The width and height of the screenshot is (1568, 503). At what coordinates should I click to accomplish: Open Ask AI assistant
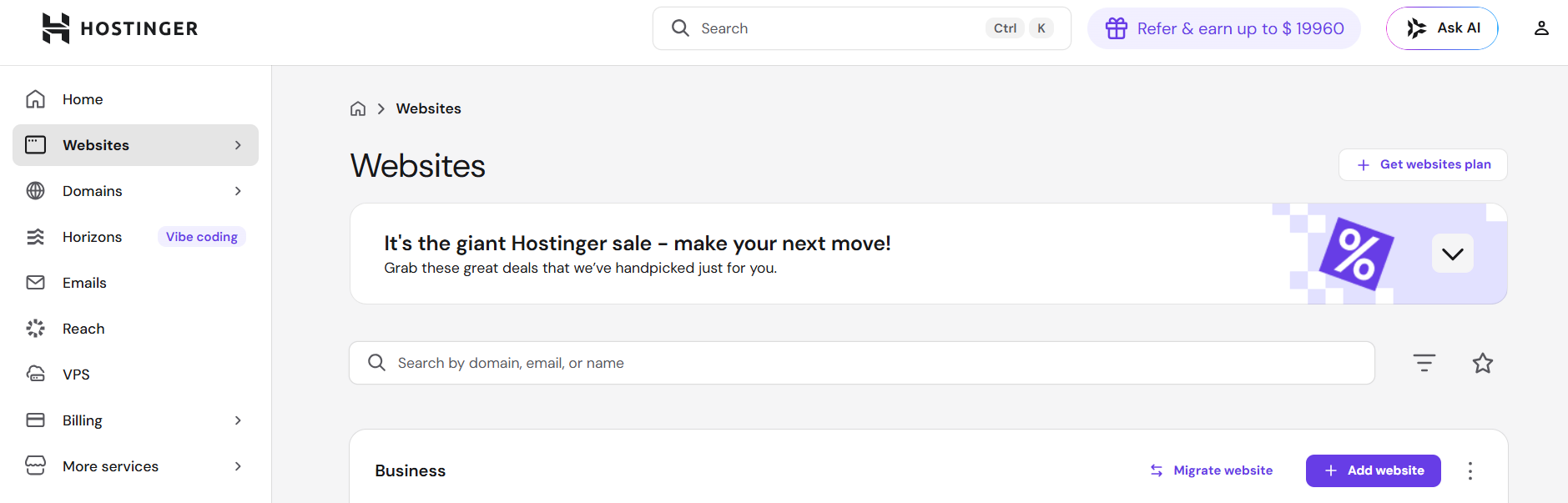1441,28
